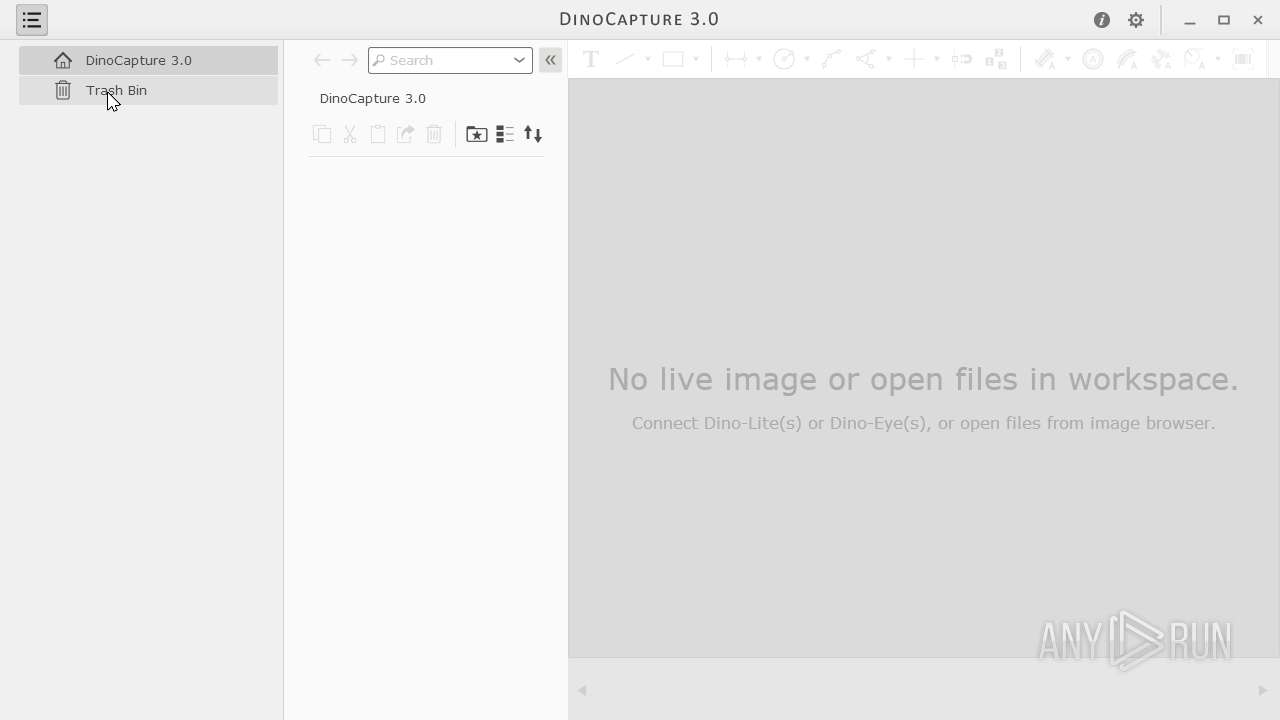Click the Cut scissors icon

coord(350,134)
